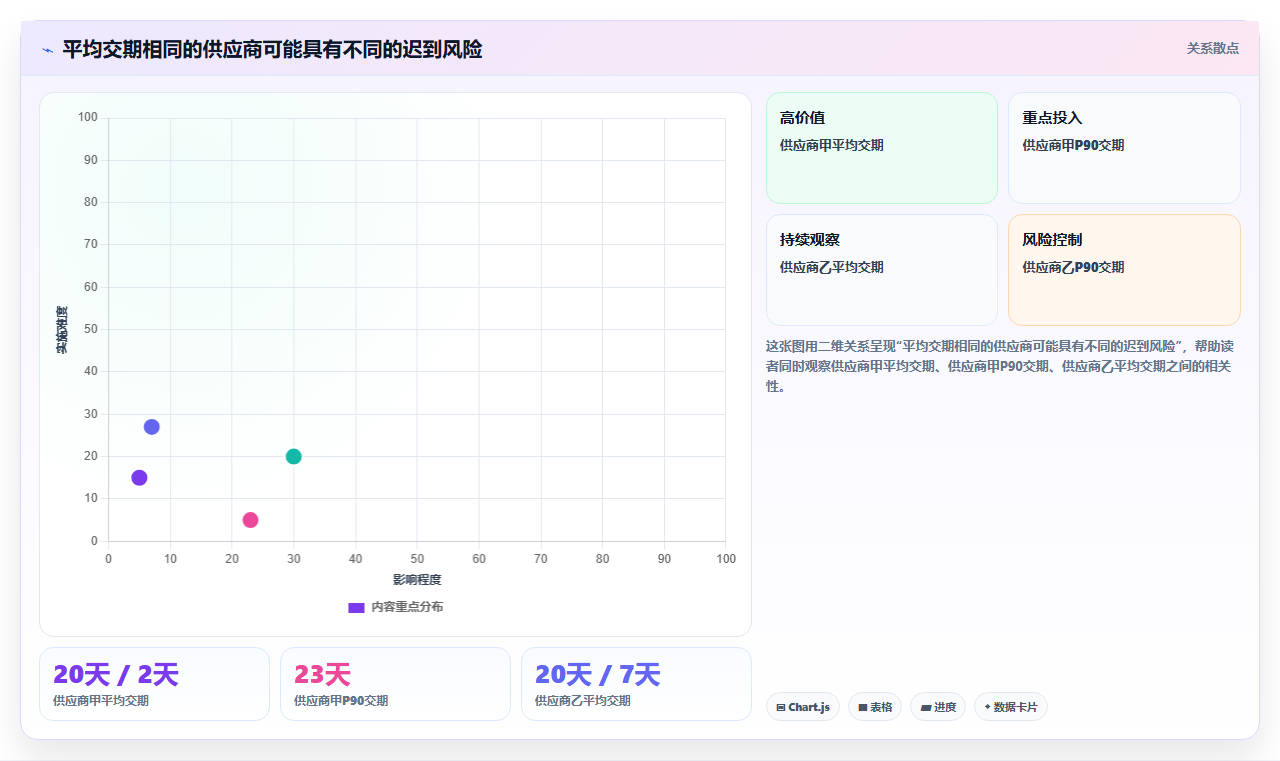The image size is (1280, 761).
Task: Click 供应商甲平均交期 label under 20天 / 2天
Action: pos(101,701)
